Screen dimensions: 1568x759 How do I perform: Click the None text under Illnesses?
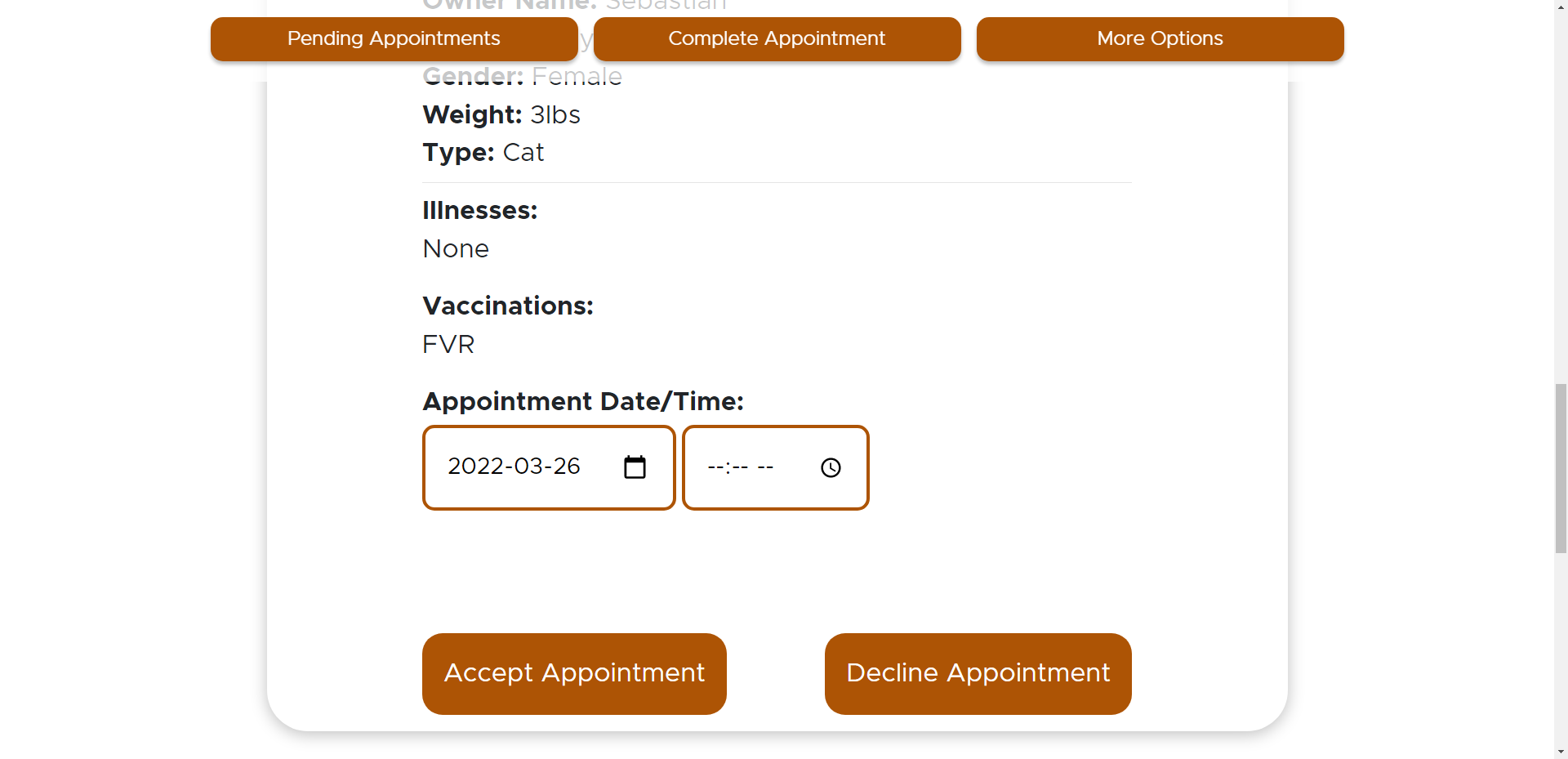click(x=456, y=249)
